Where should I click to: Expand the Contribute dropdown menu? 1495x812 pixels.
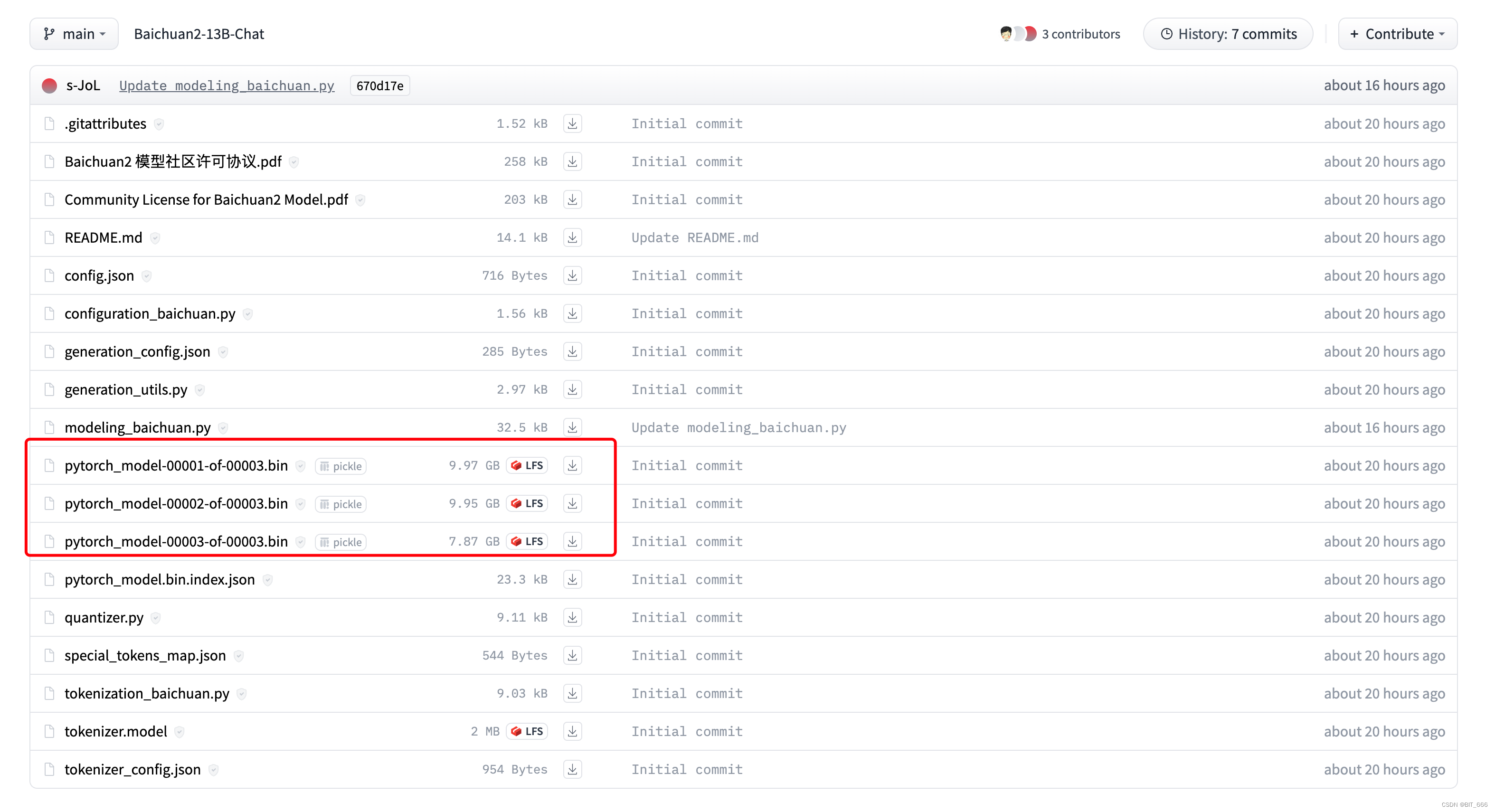pyautogui.click(x=1397, y=34)
